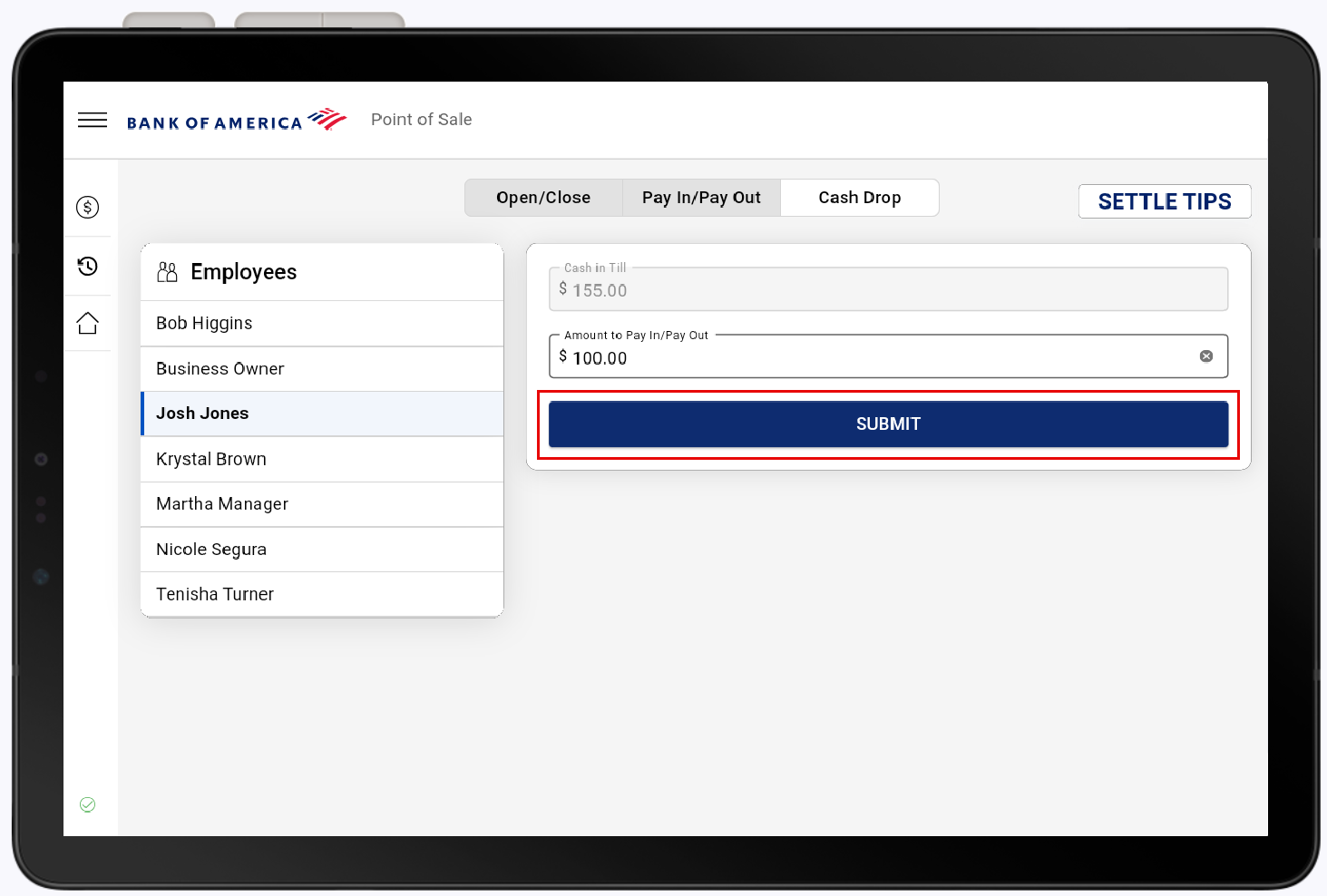1327x896 pixels.
Task: Click the dollar sign cash management icon
Action: point(88,208)
